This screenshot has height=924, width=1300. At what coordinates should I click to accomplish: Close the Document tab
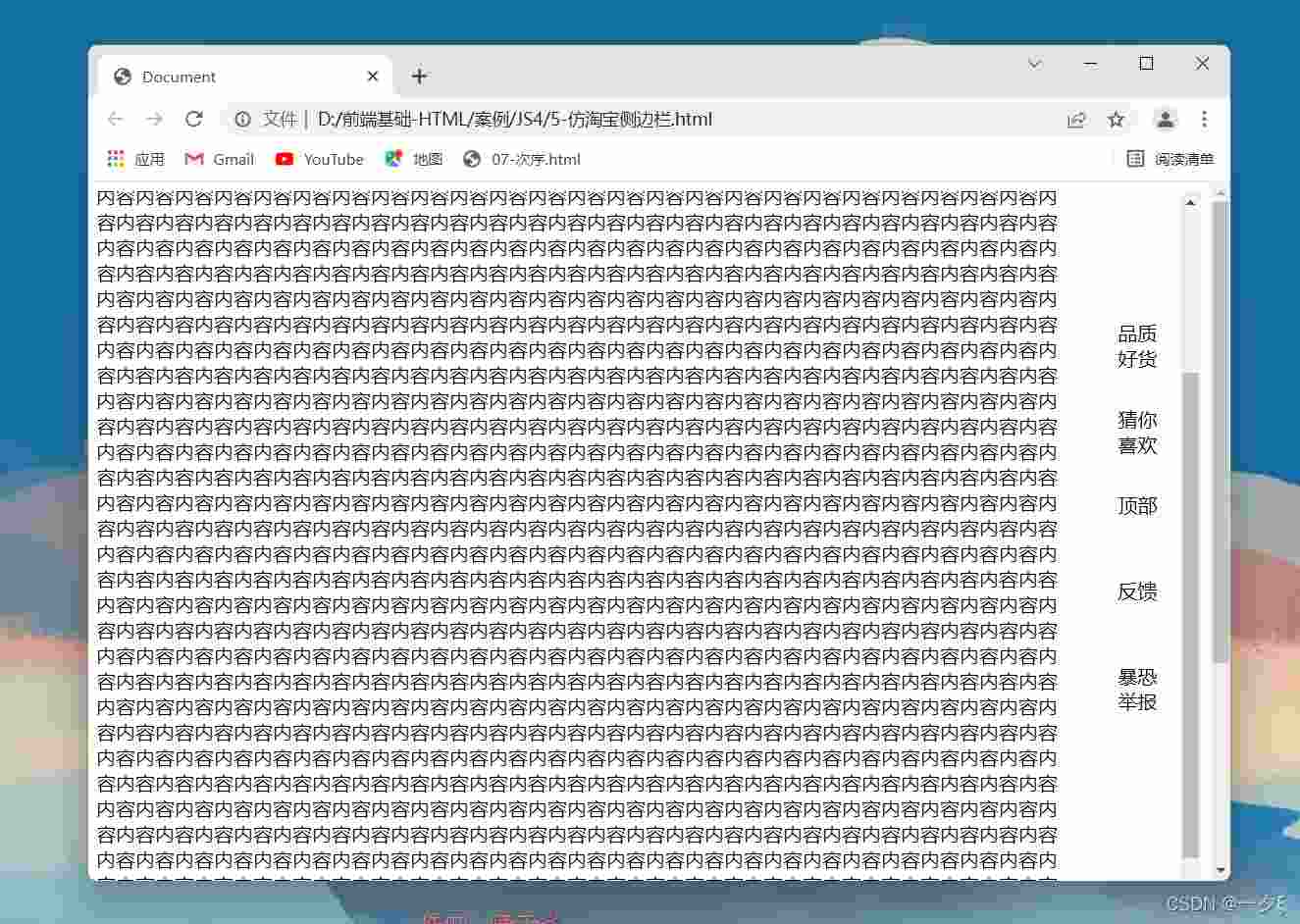tap(373, 76)
